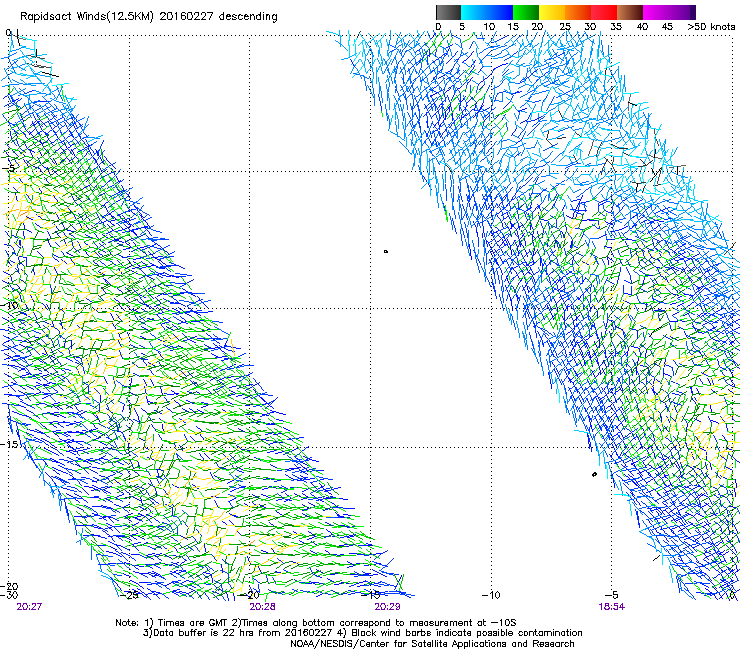Image resolution: width=740 pixels, height=650 pixels.
Task: Click the legend scale label "35"
Action: [616, 27]
